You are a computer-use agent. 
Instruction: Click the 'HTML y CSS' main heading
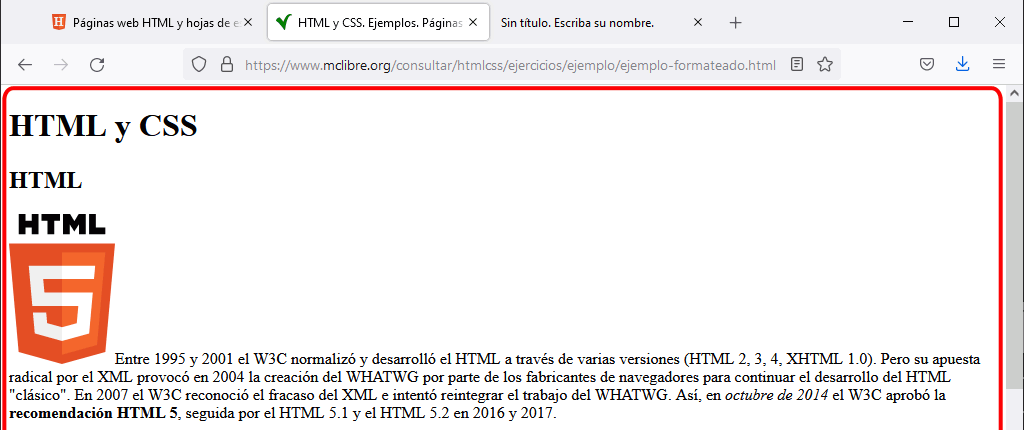[x=103, y=125]
